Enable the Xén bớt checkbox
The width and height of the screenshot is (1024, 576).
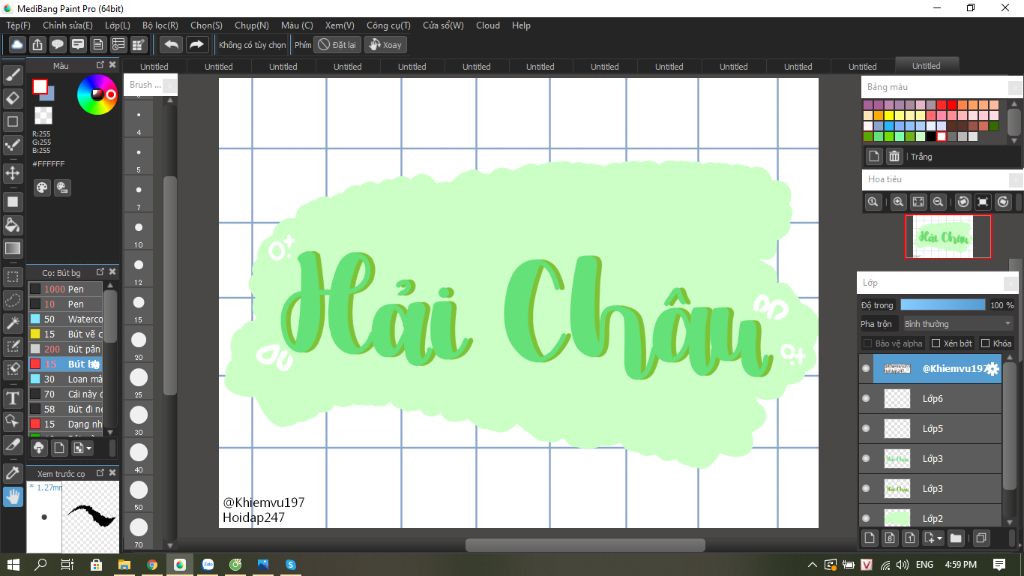coord(936,344)
